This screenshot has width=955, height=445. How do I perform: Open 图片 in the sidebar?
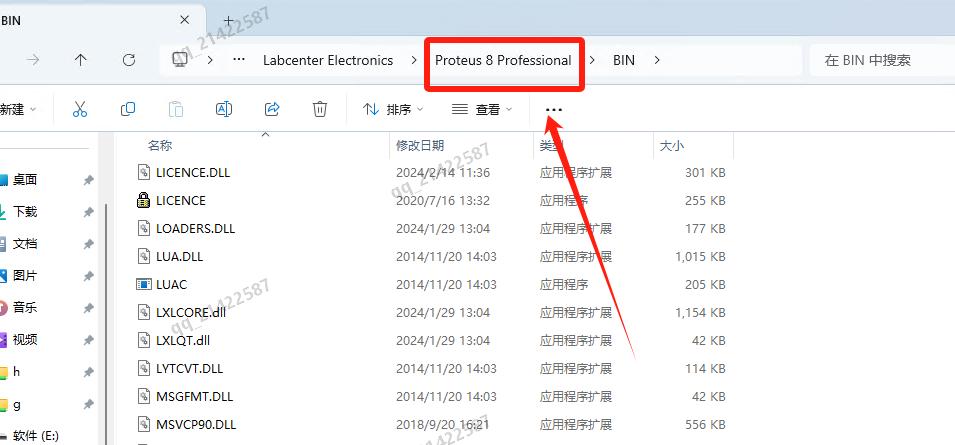click(x=25, y=276)
